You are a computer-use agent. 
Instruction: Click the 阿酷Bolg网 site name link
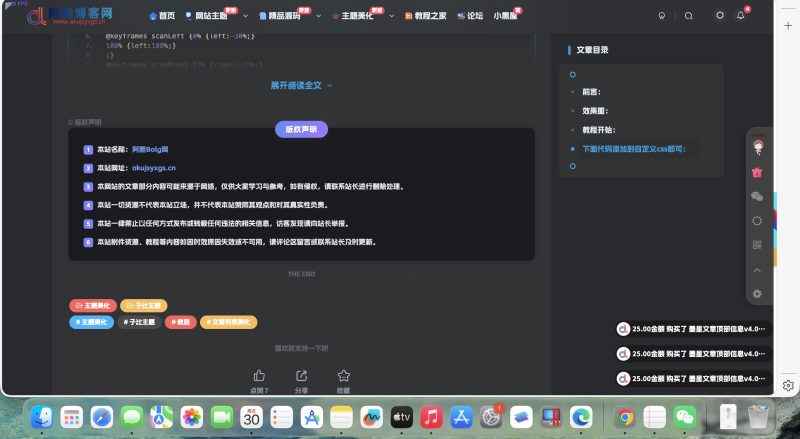(x=150, y=150)
